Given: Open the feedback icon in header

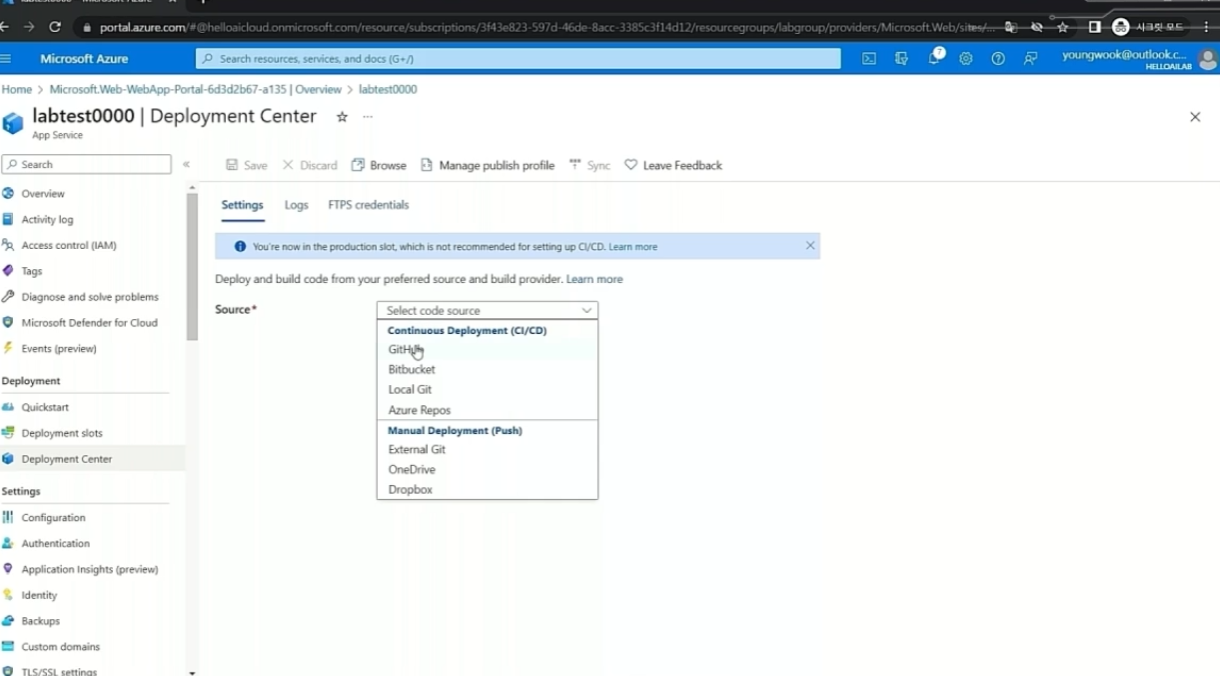Looking at the screenshot, I should coord(1030,59).
